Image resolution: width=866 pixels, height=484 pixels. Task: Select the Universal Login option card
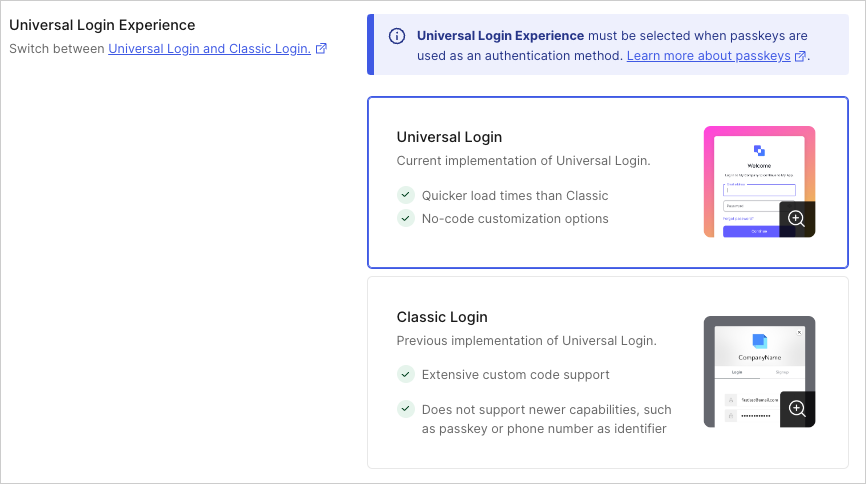608,182
